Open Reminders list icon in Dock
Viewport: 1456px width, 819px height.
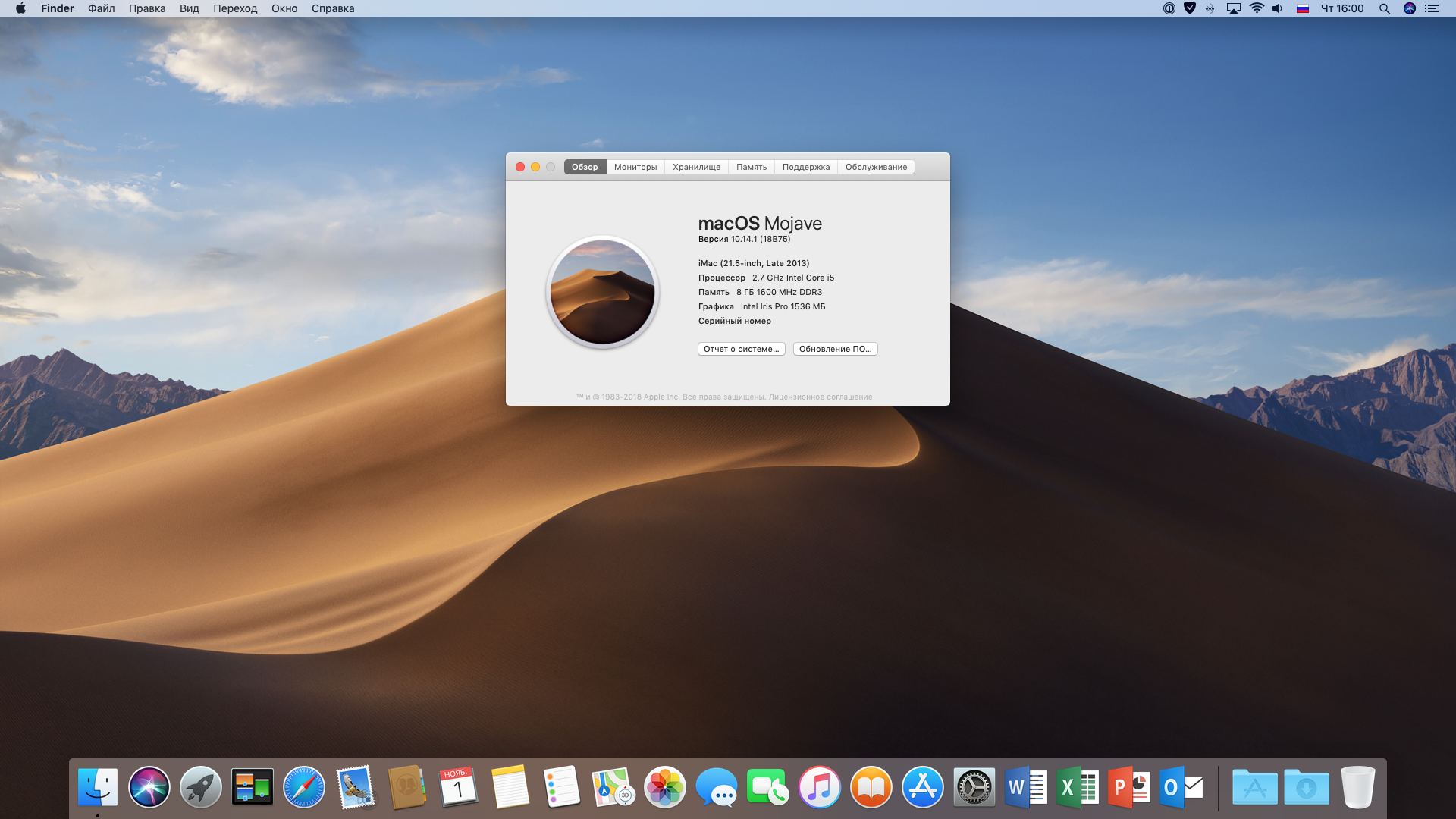coord(562,787)
